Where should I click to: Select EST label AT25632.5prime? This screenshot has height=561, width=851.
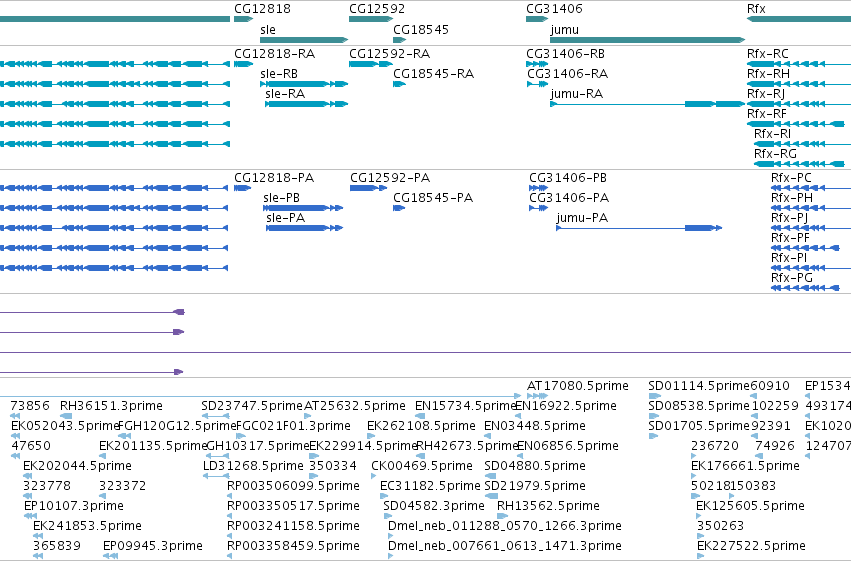coord(354,406)
